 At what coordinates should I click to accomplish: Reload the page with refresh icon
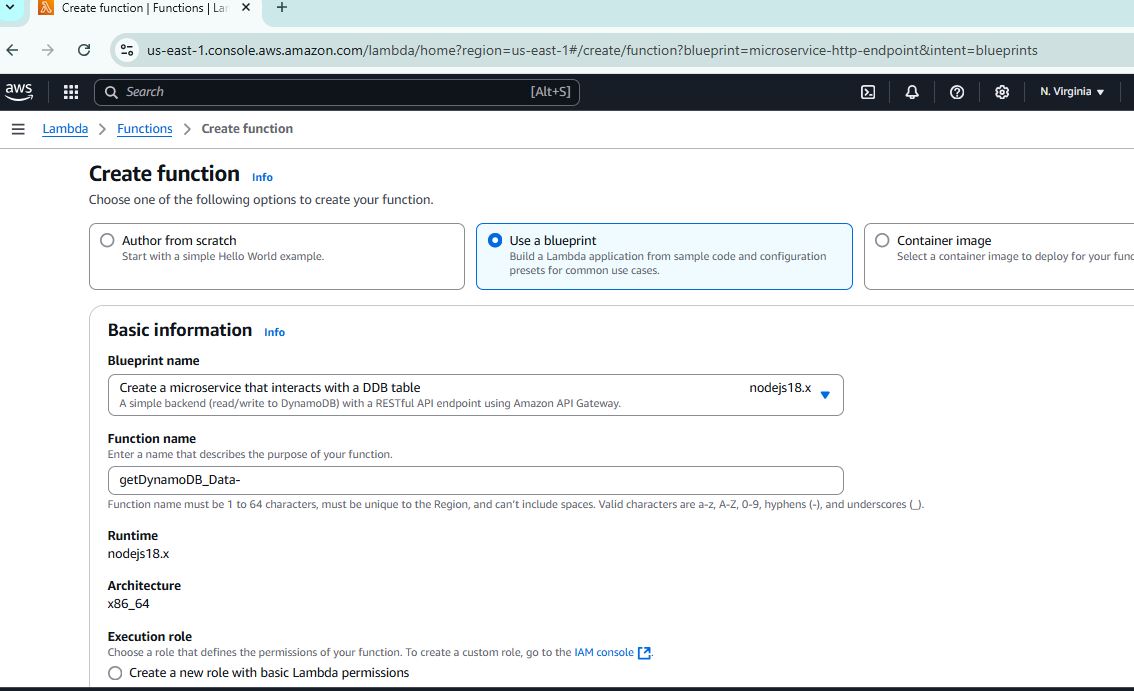[84, 50]
